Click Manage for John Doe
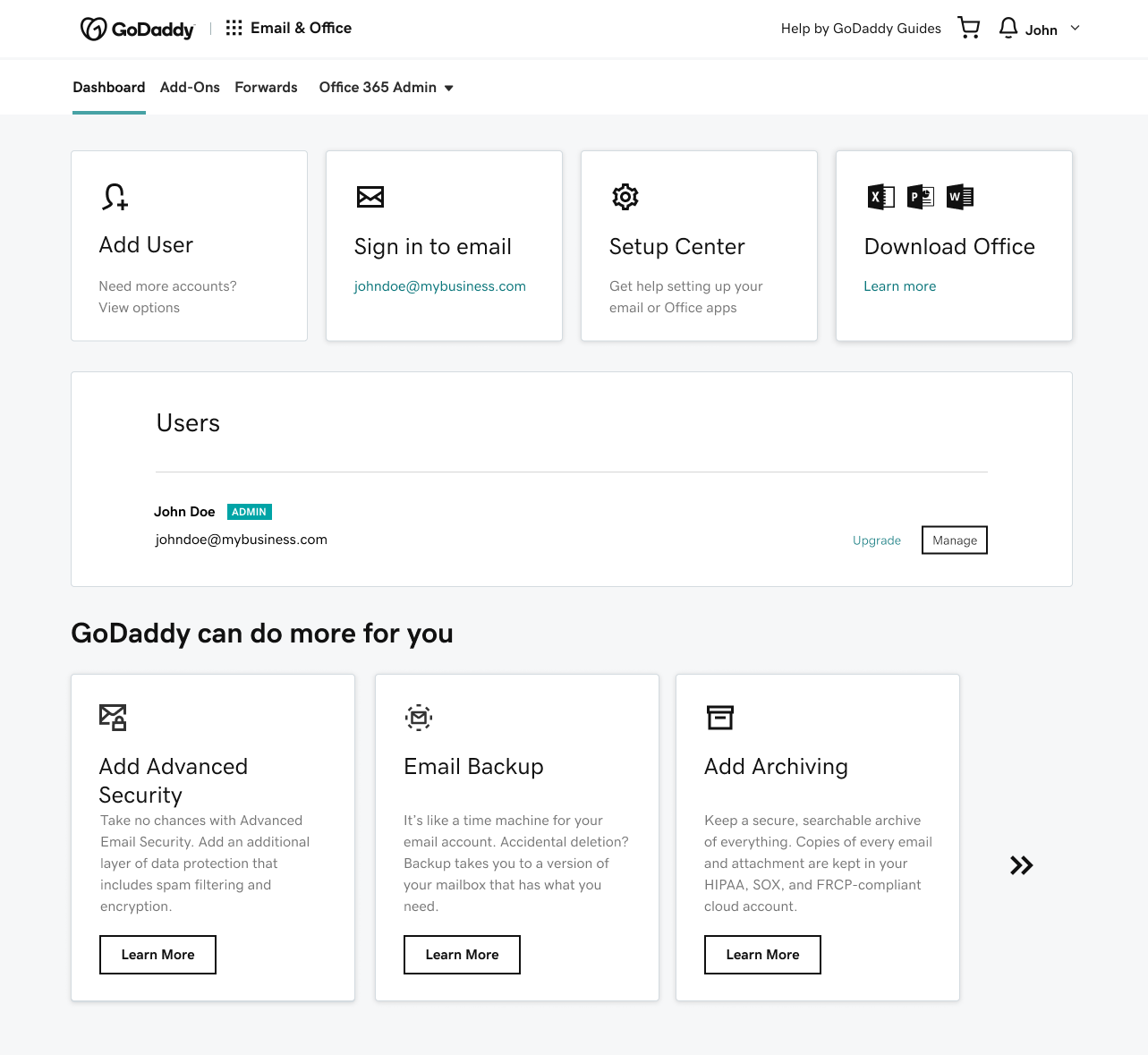Viewport: 1148px width, 1055px height. [x=955, y=540]
